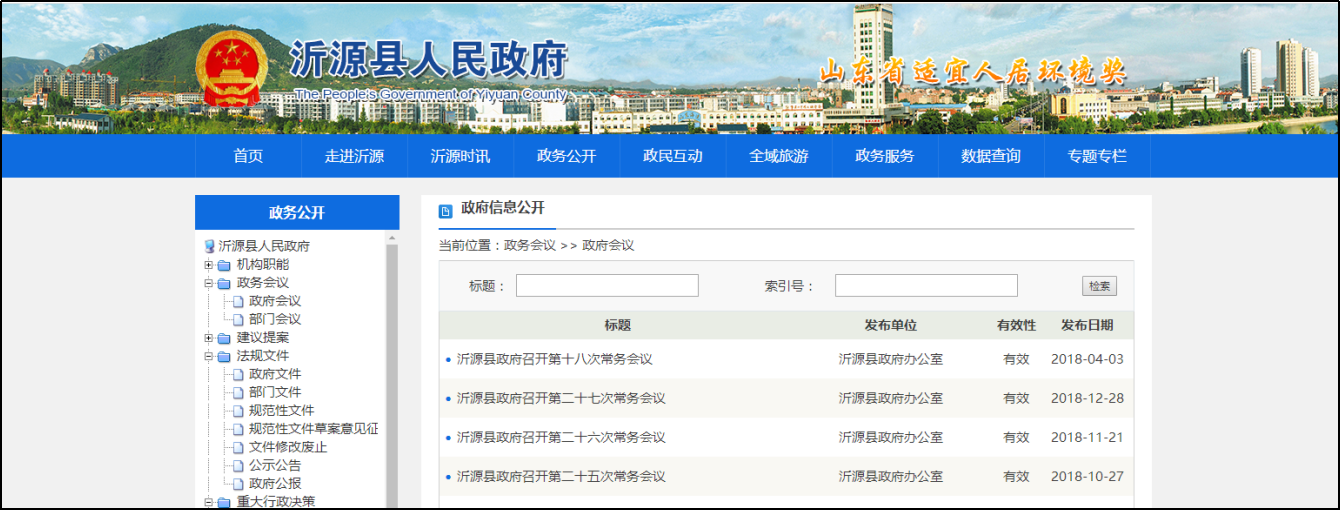Open the 政务公开 navigation menu item

coord(566,156)
